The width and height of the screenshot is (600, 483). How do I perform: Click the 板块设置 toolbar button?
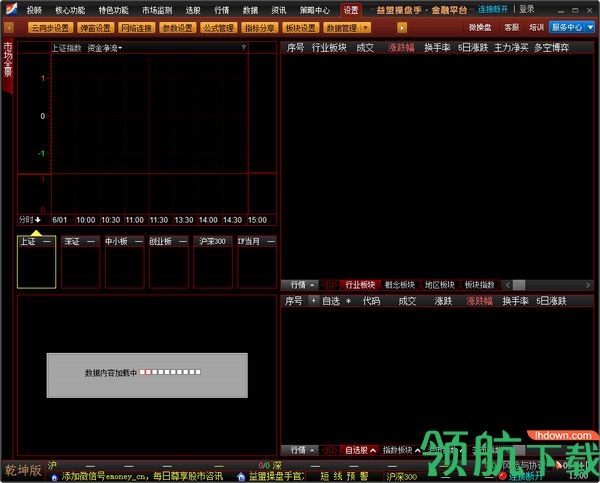pyautogui.click(x=300, y=28)
